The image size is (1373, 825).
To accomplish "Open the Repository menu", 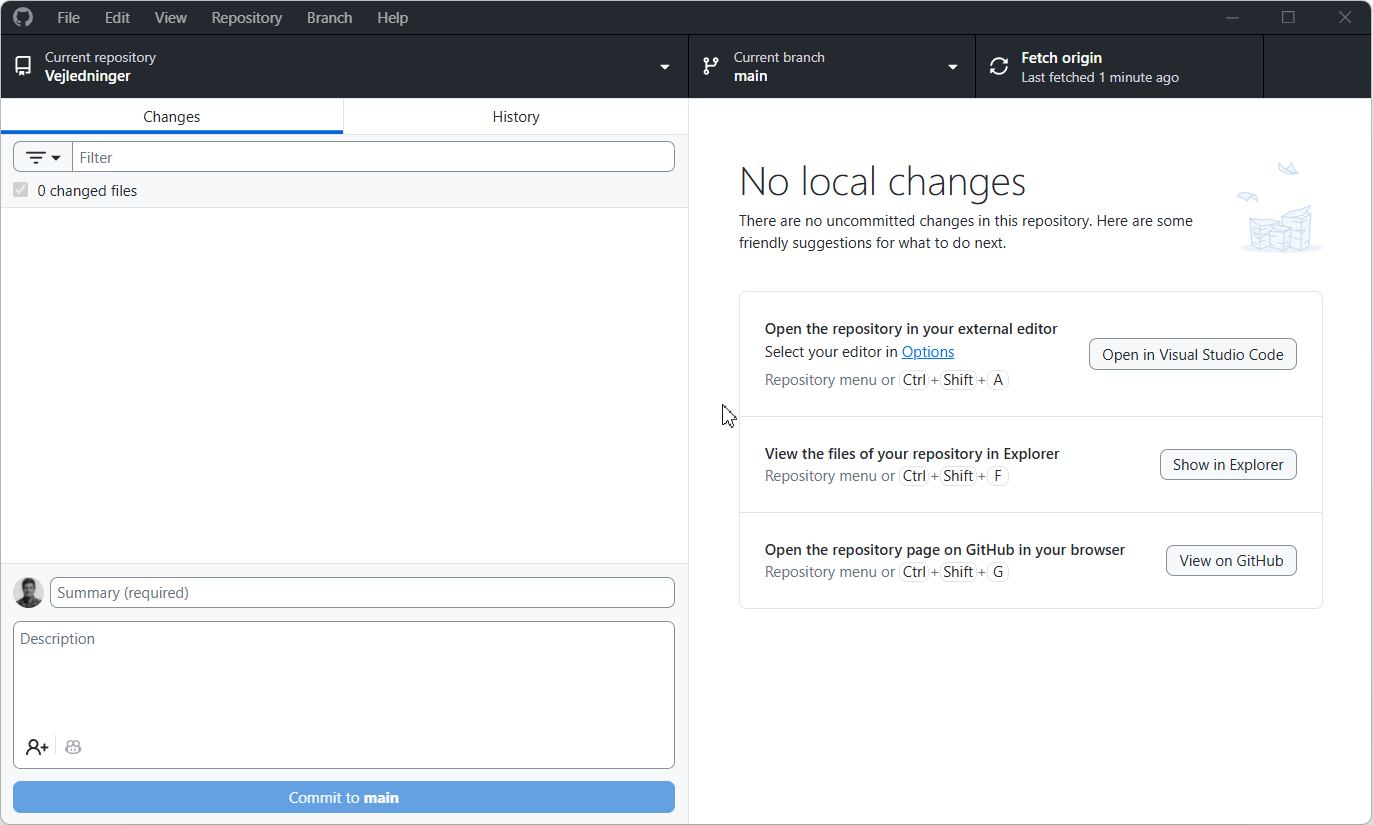I will (246, 17).
